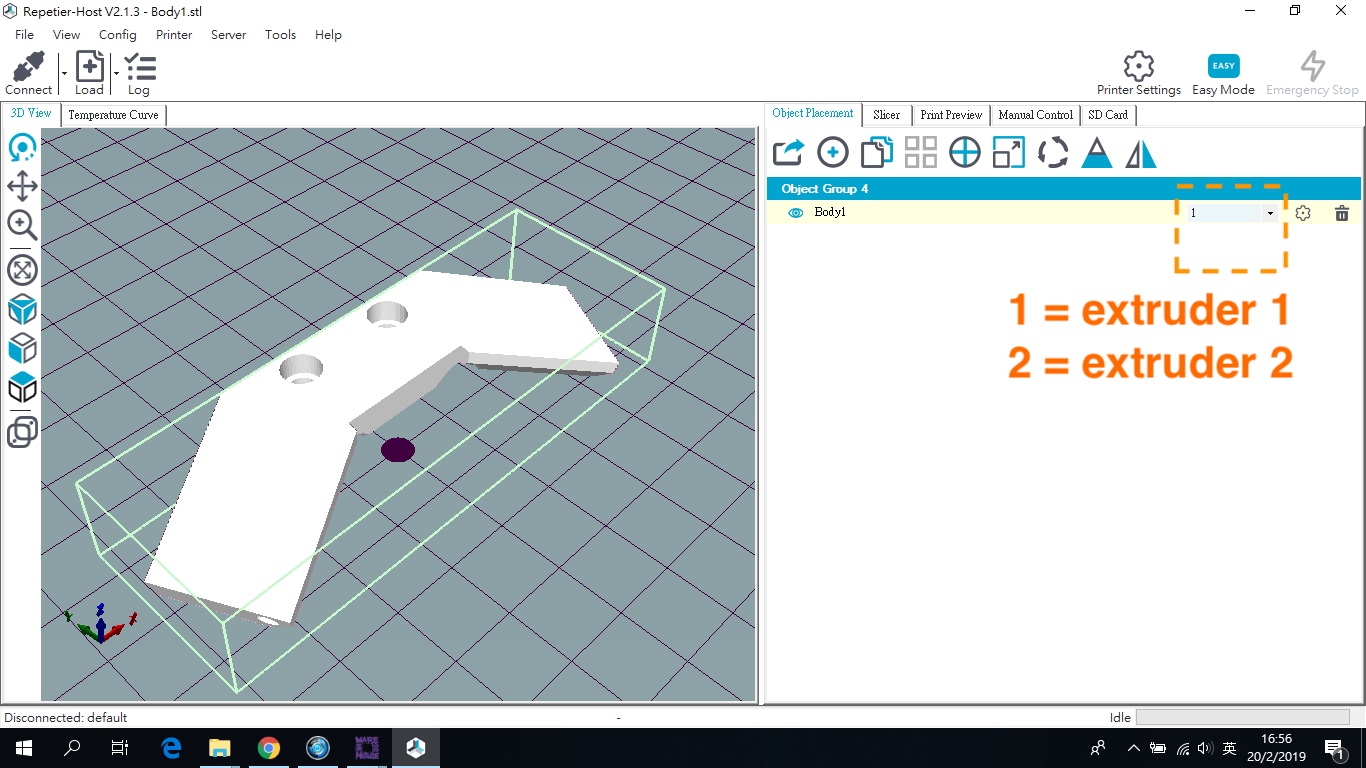Click the Mirror Object icon
Image resolution: width=1366 pixels, height=768 pixels.
point(1141,153)
